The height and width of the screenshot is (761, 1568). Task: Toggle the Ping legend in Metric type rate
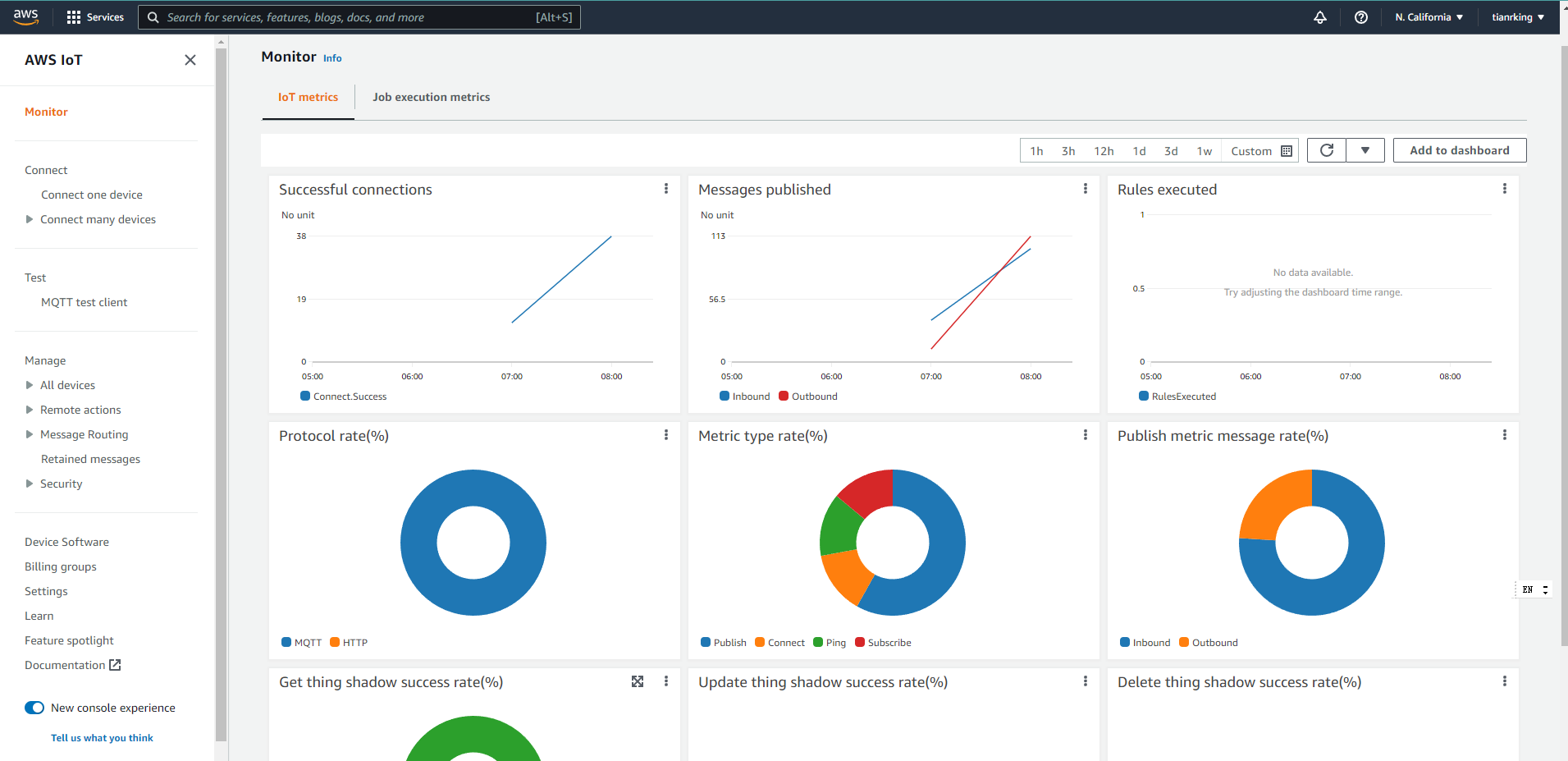[x=830, y=643]
